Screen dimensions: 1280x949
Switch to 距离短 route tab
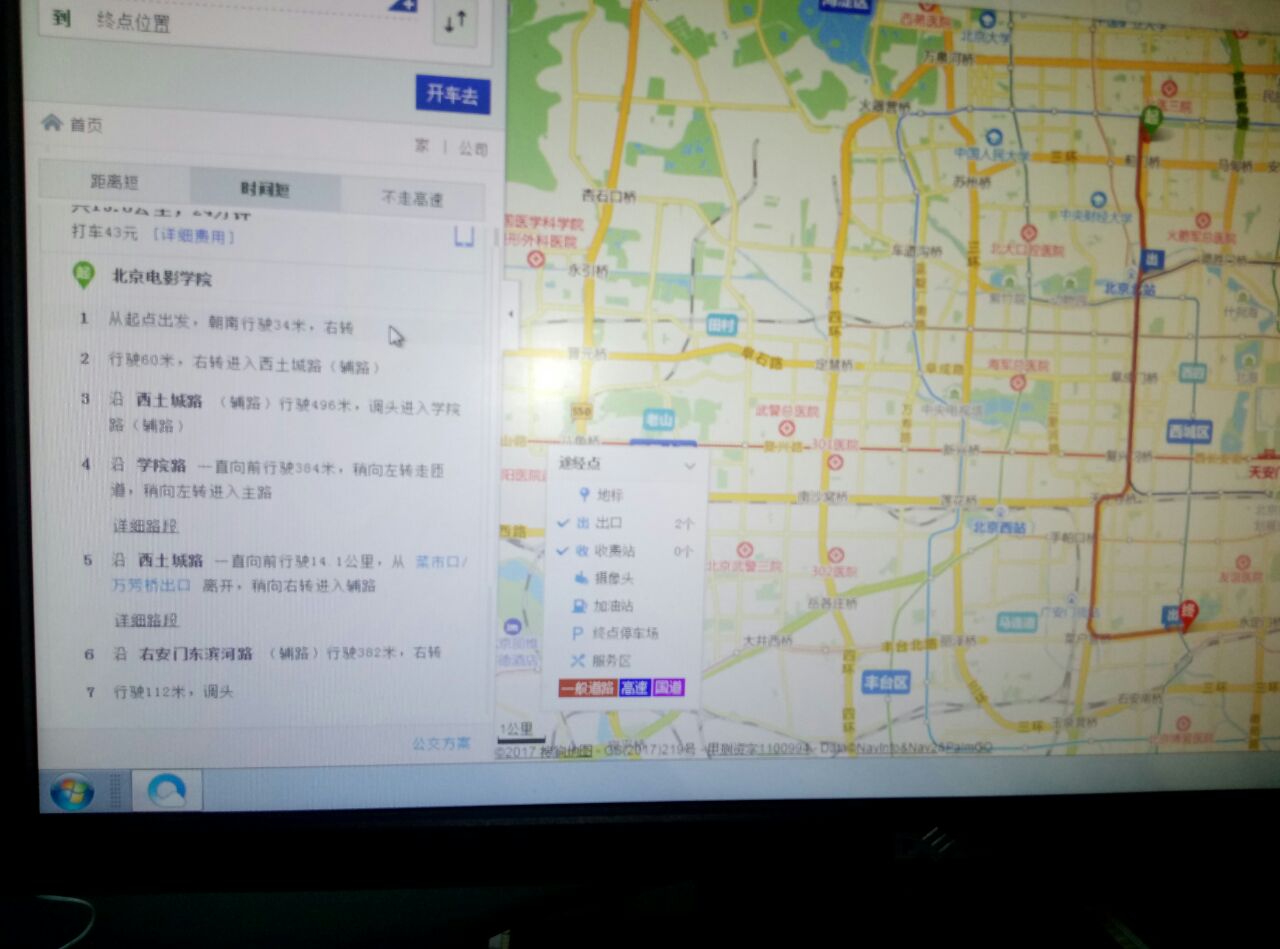coord(114,182)
